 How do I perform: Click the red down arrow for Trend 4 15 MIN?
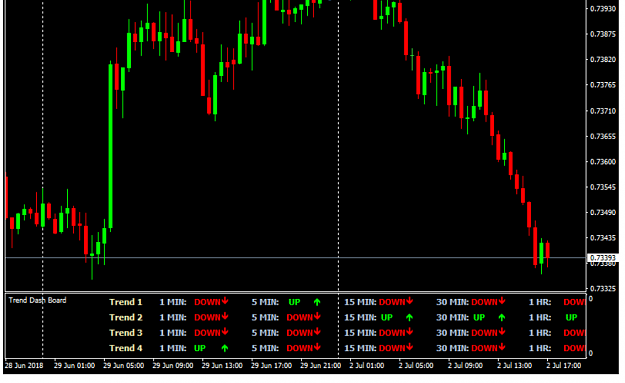pos(410,347)
